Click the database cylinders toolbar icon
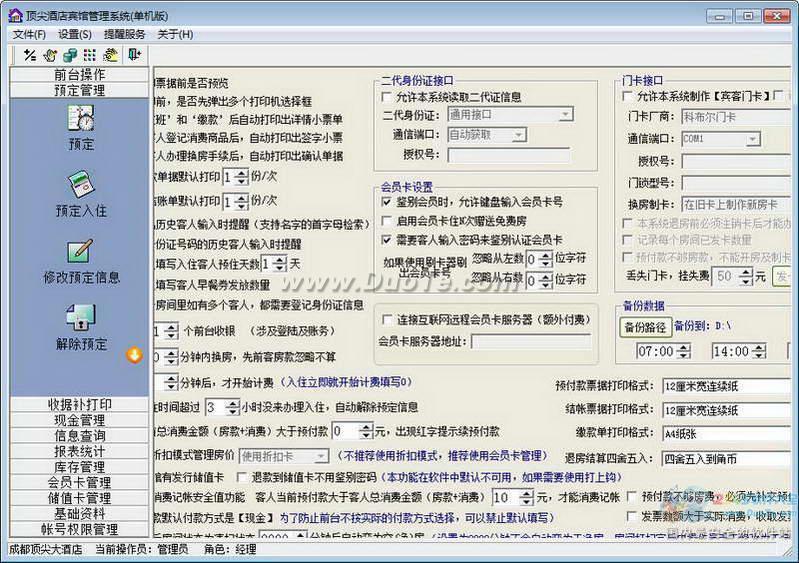 pos(70,55)
